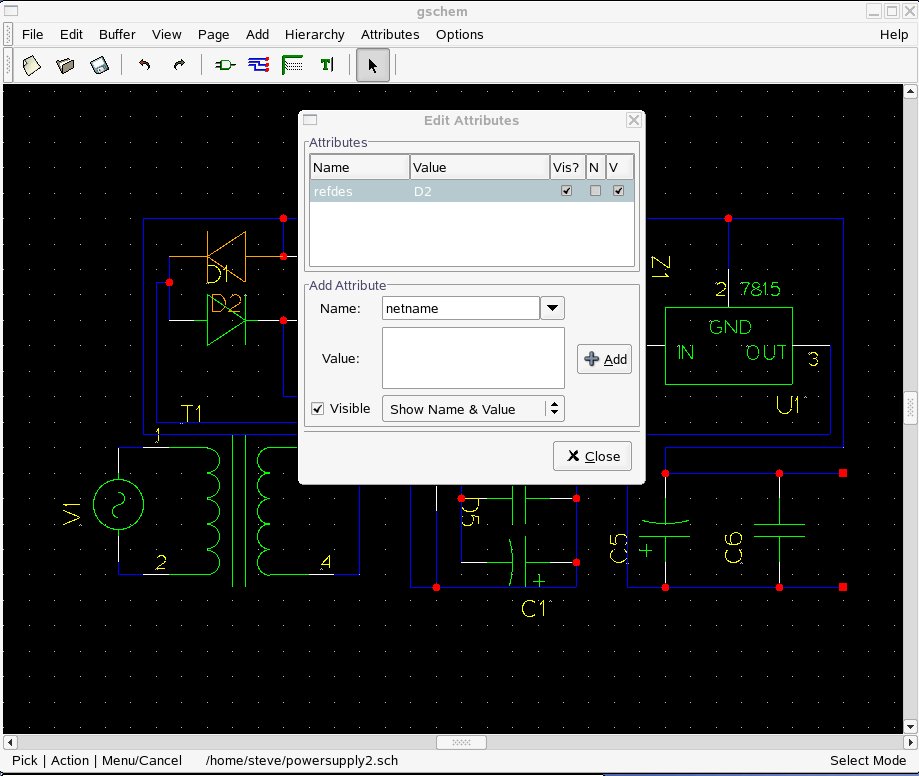The width and height of the screenshot is (919, 776).
Task: Select the Add Bus tool icon
Action: click(292, 66)
